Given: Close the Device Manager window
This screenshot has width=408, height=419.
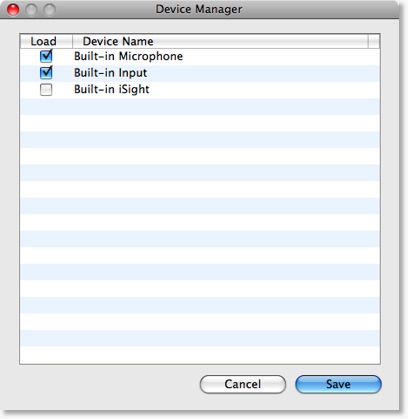Looking at the screenshot, I should (x=13, y=9).
